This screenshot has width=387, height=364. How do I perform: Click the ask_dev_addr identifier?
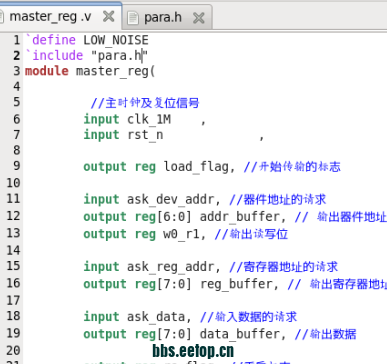[170, 199]
